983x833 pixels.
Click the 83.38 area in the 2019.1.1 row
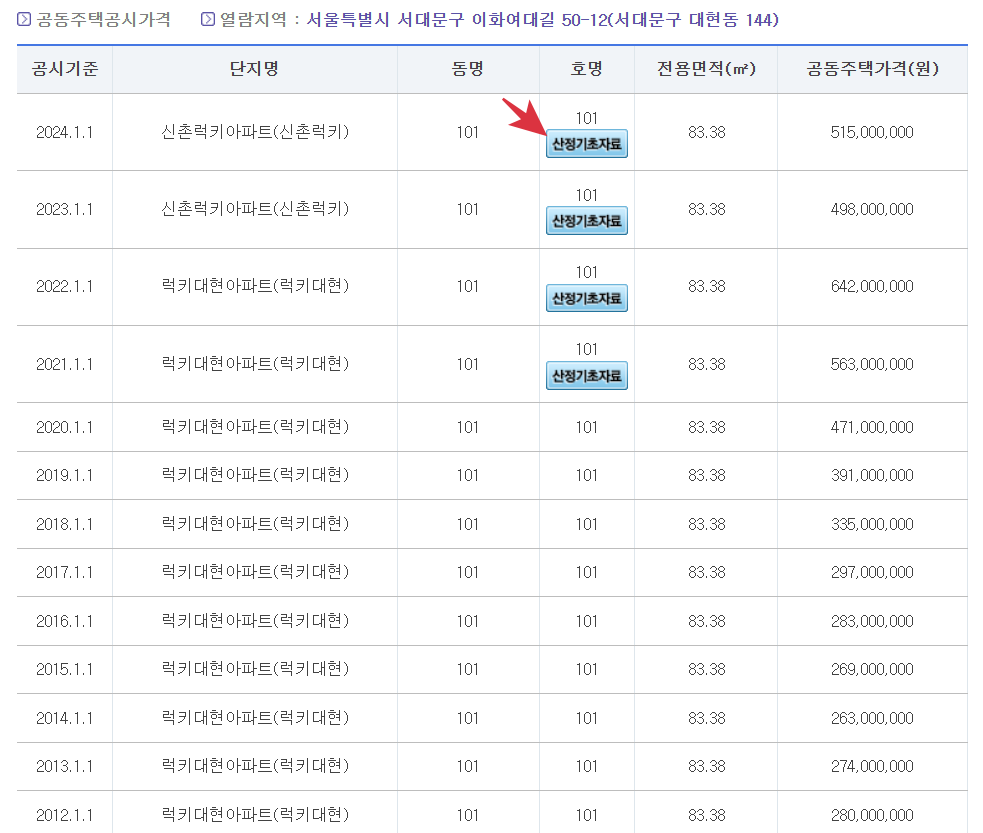point(707,476)
